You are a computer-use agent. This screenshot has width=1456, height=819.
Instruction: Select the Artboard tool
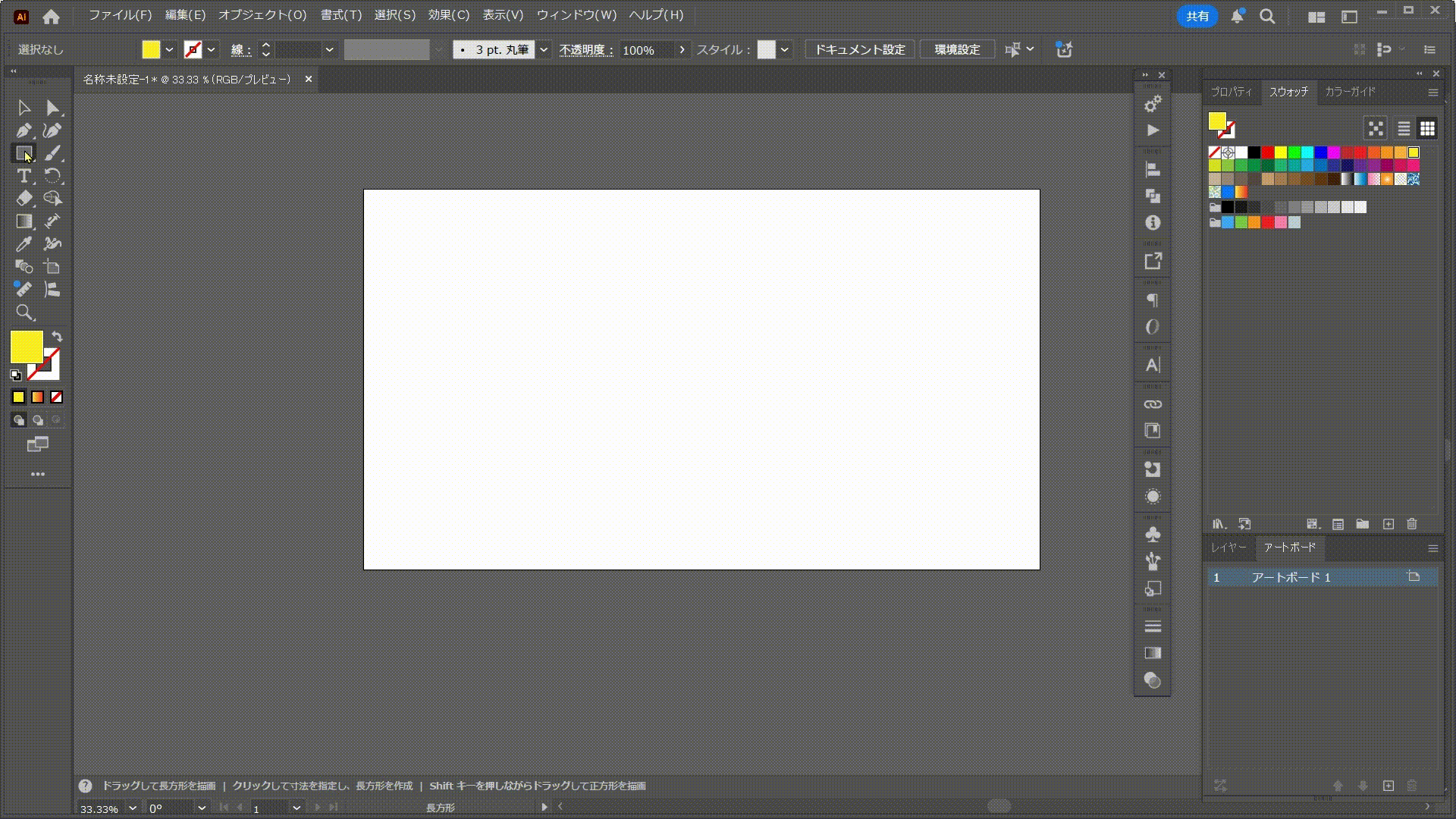click(x=52, y=267)
